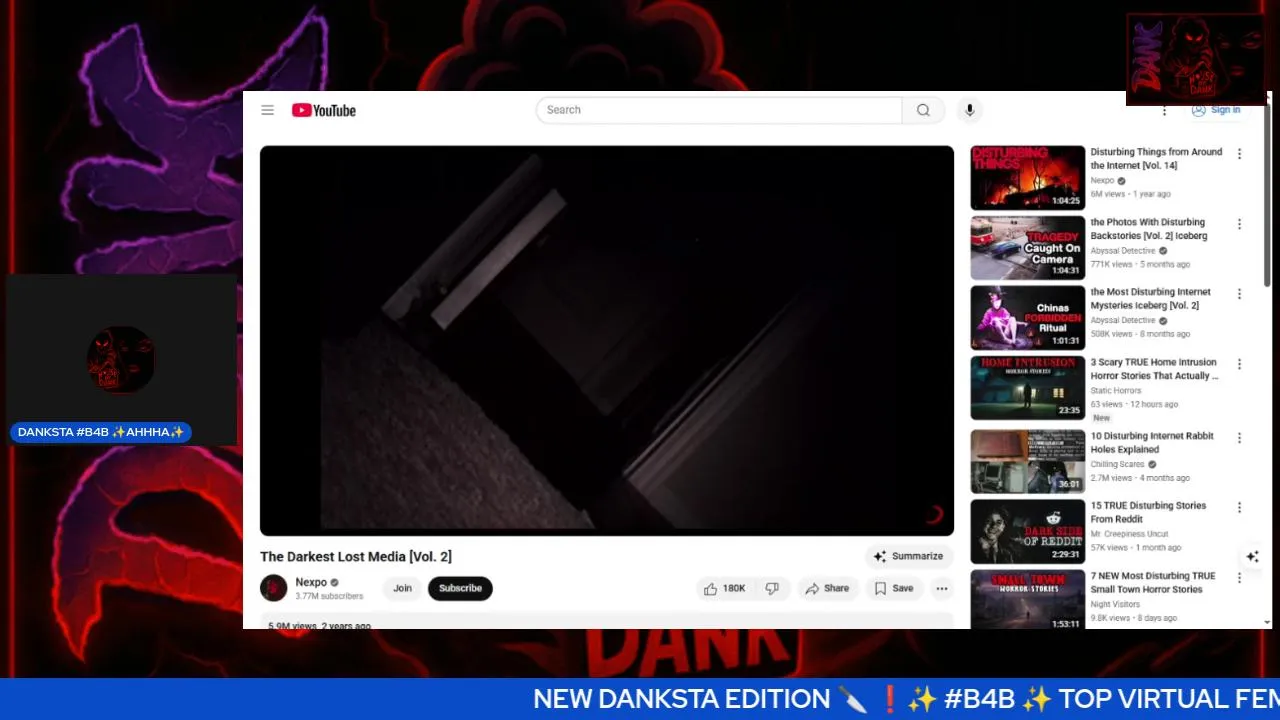Open 3 Scary TRUE Home Intrusion thumbnail

(x=1027, y=387)
